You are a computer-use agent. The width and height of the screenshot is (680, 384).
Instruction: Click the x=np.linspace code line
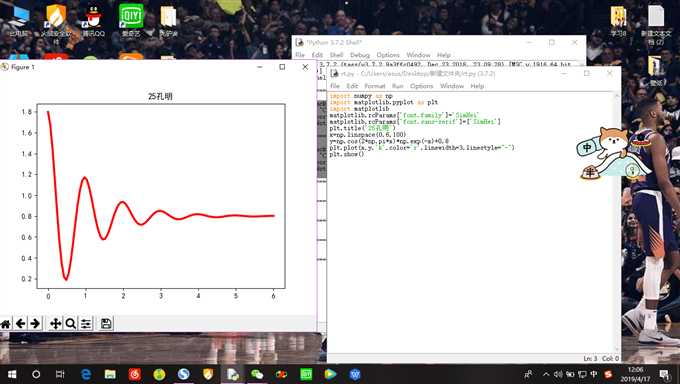pos(367,135)
